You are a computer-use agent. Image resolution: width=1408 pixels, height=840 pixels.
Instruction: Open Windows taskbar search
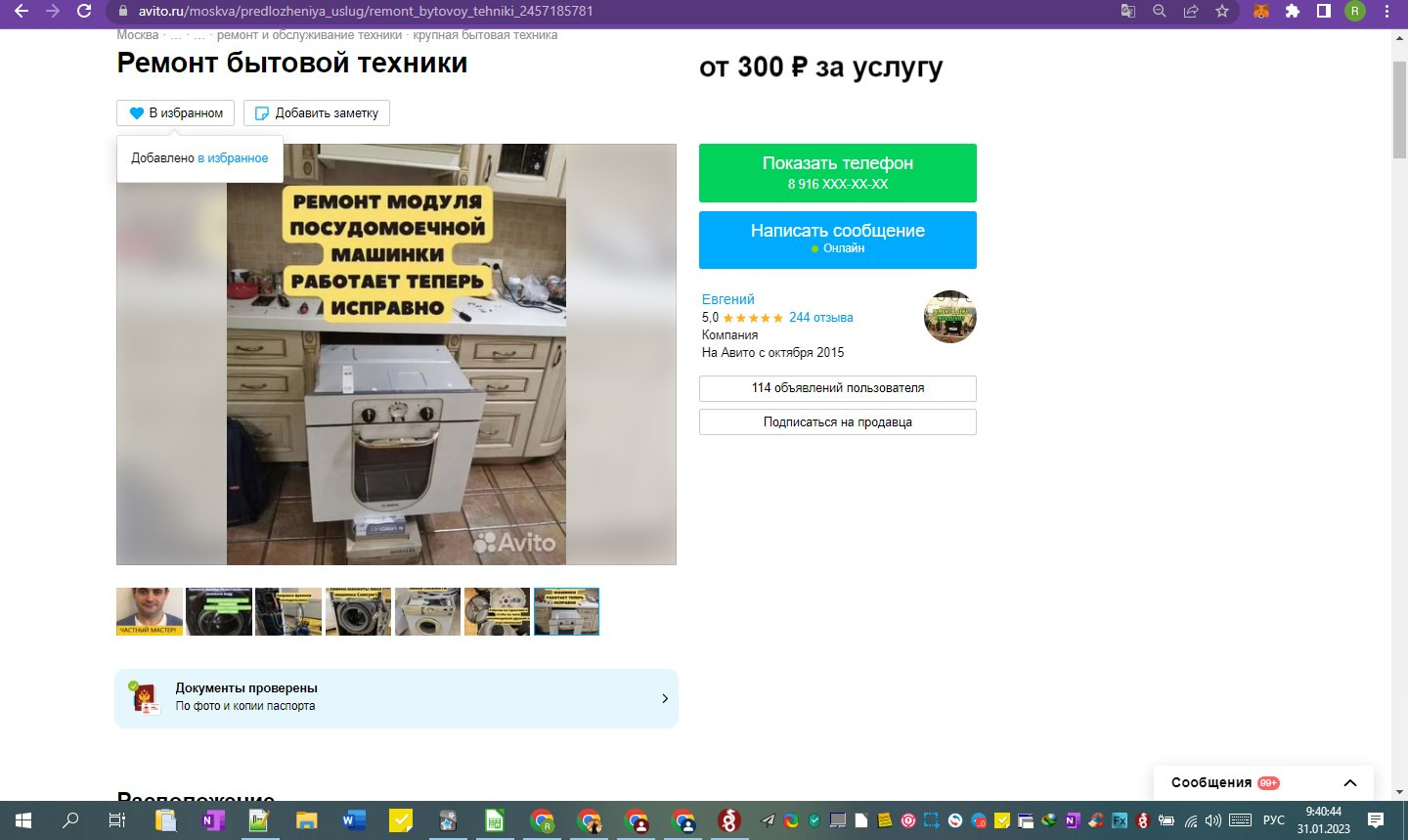pos(70,820)
